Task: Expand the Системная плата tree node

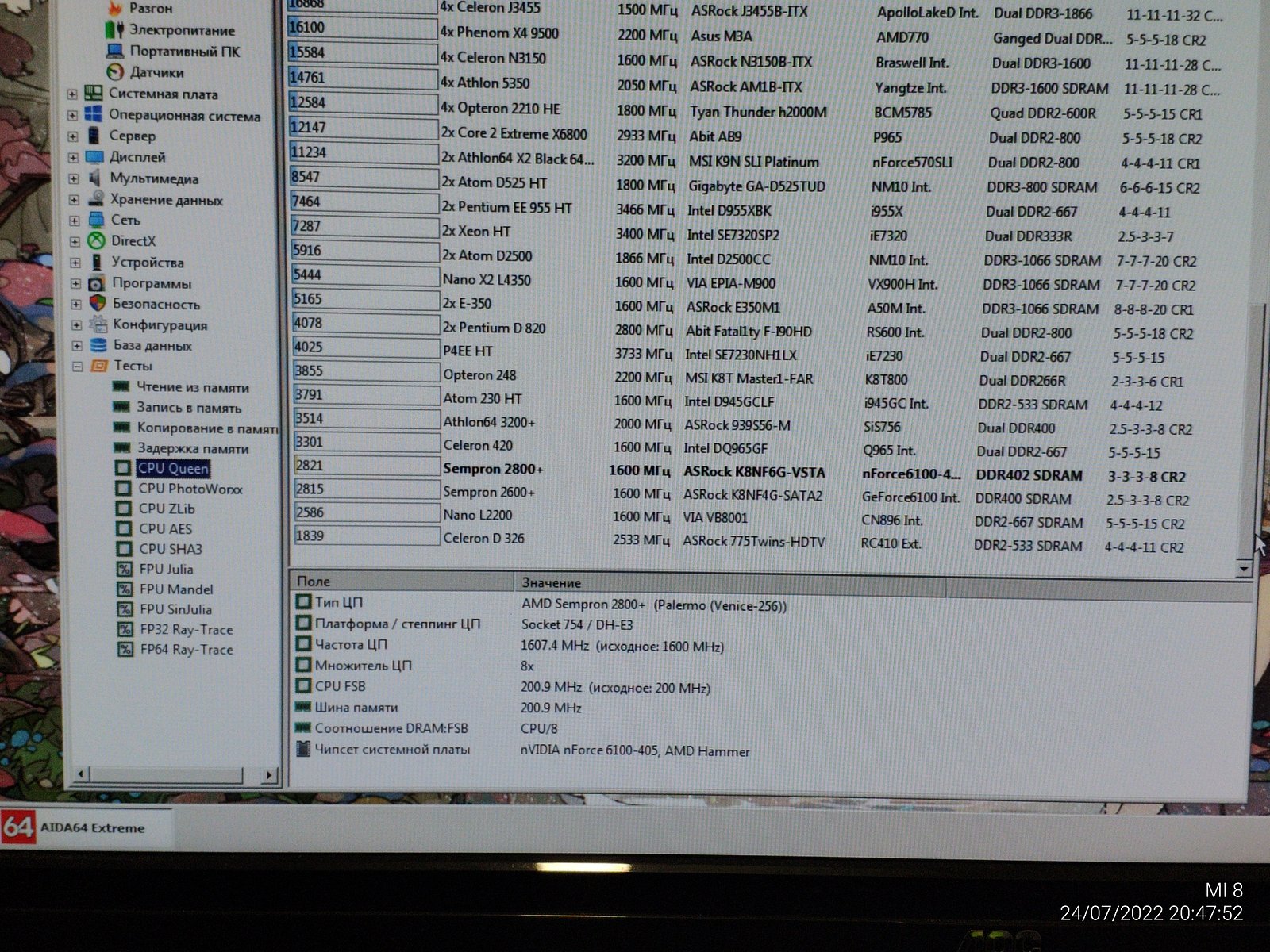Action: [x=72, y=94]
